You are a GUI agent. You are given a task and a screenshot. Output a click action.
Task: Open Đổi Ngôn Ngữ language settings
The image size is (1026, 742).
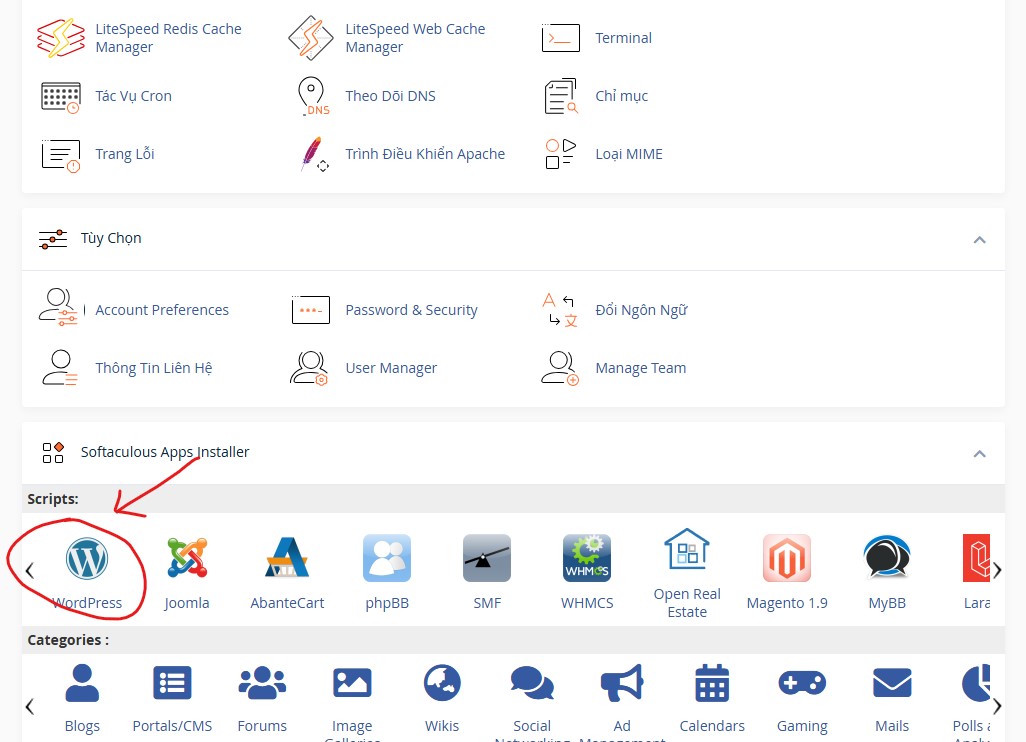641,310
